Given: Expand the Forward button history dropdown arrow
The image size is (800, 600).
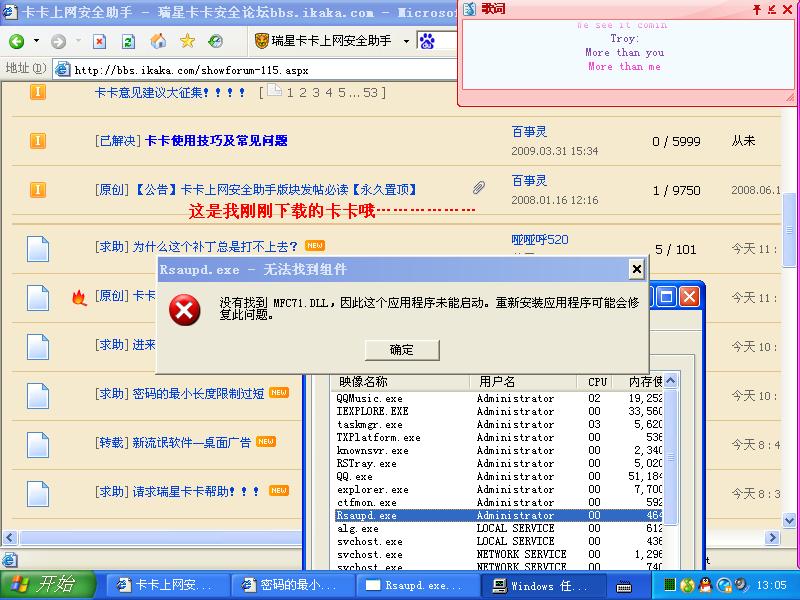Looking at the screenshot, I should 78,41.
